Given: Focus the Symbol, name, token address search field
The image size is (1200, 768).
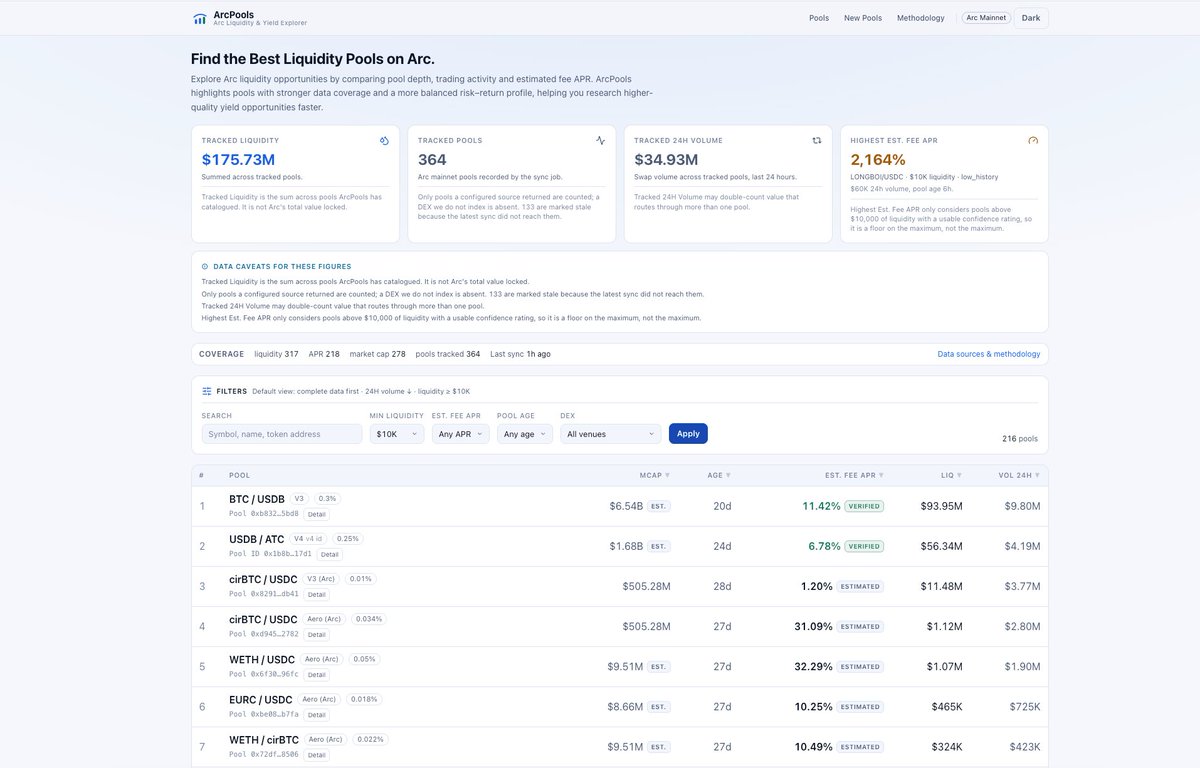Looking at the screenshot, I should click(282, 434).
